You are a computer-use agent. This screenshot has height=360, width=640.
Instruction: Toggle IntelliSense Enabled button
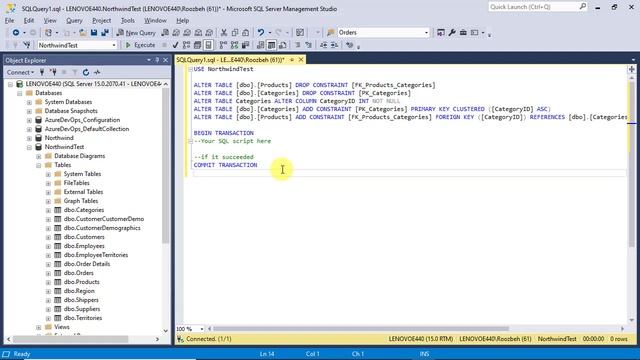[x=209, y=45]
